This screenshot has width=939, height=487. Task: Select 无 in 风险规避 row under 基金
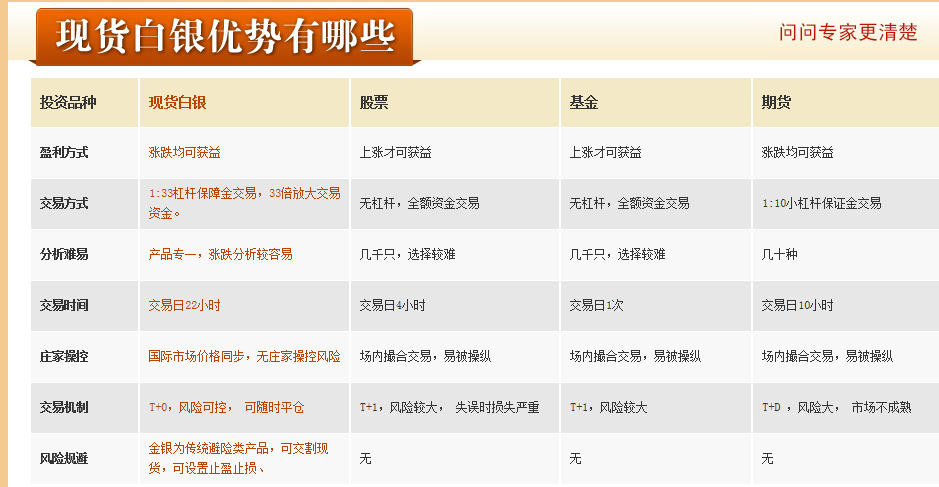[x=575, y=459]
